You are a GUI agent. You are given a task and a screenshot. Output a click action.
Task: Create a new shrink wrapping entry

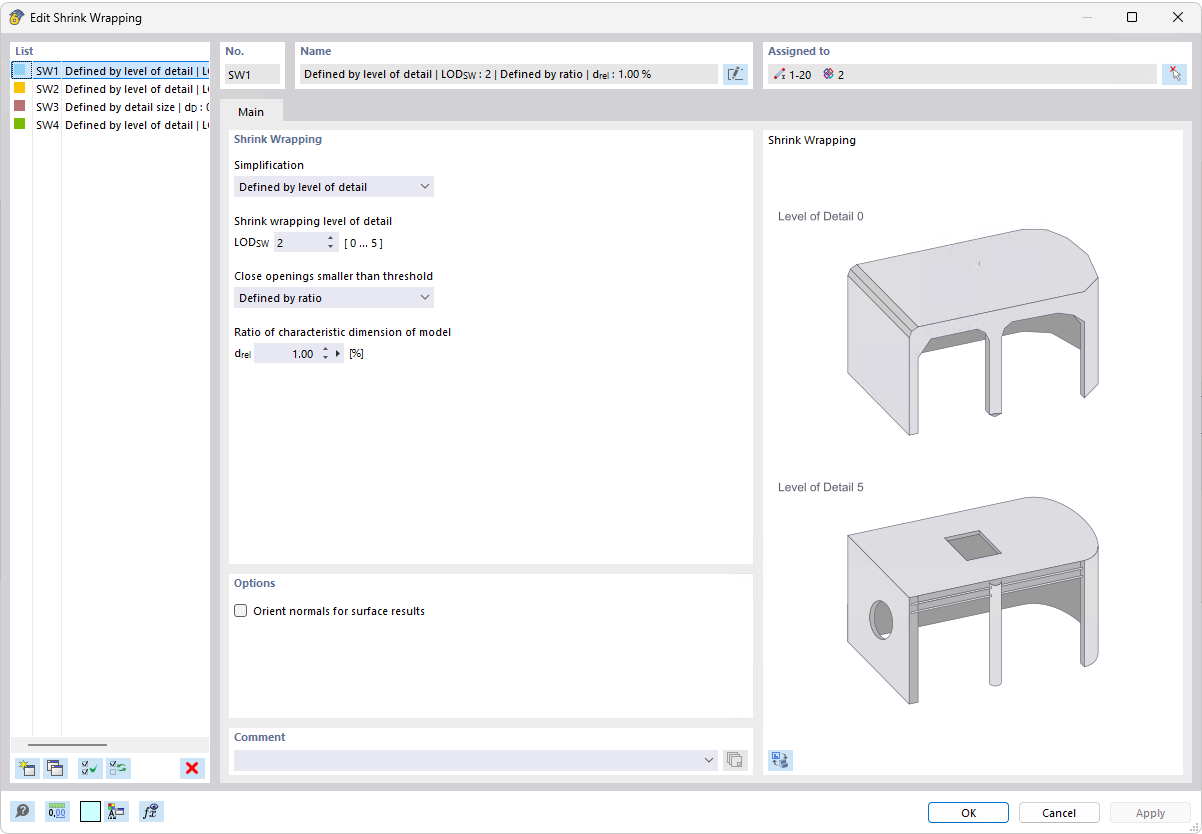(27, 768)
